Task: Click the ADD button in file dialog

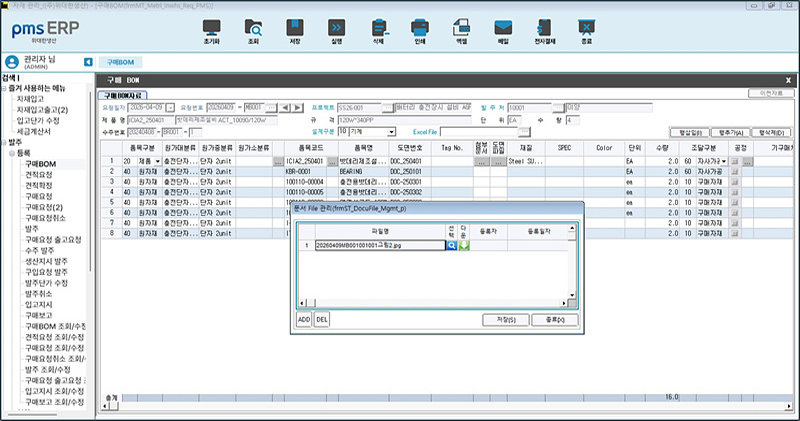Action: tap(304, 319)
